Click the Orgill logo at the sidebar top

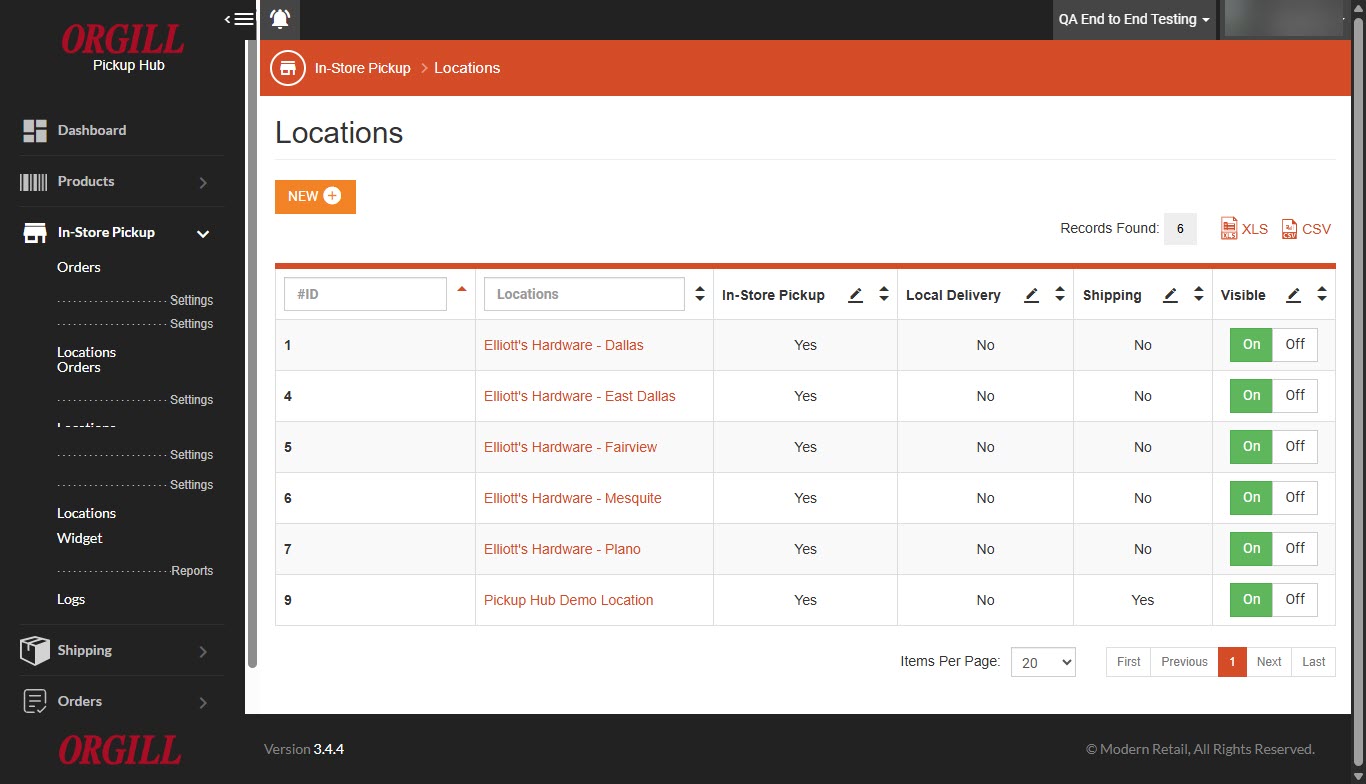point(123,40)
